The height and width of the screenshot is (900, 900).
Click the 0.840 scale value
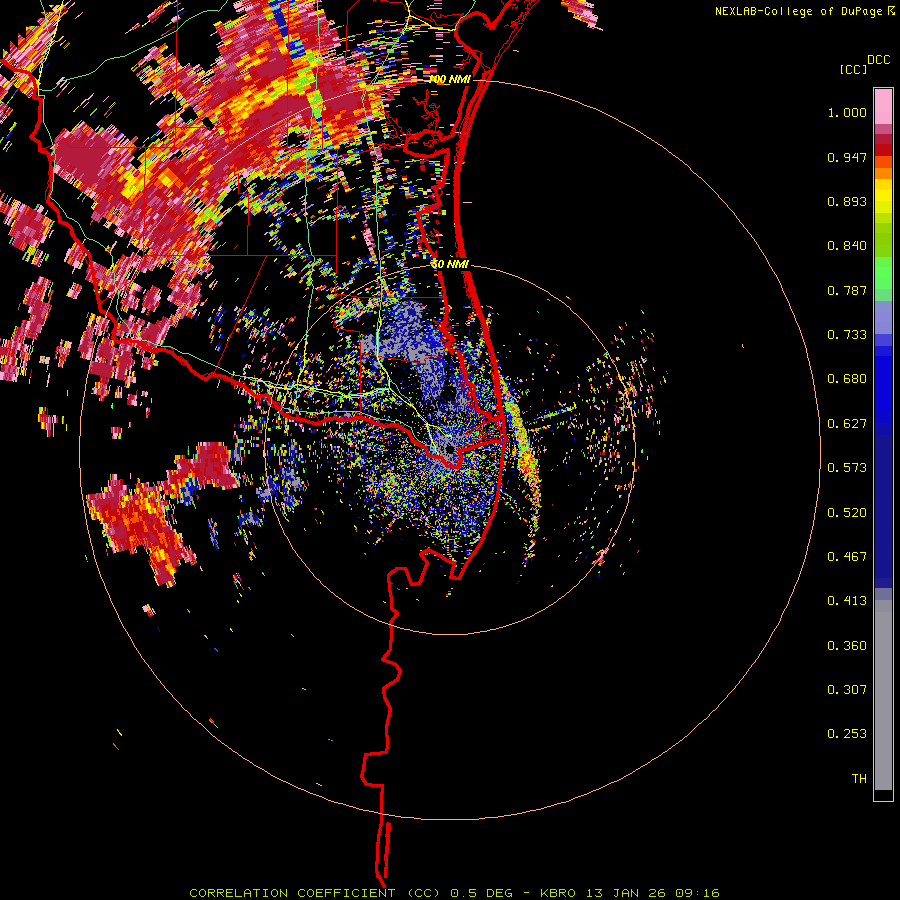[x=847, y=246]
